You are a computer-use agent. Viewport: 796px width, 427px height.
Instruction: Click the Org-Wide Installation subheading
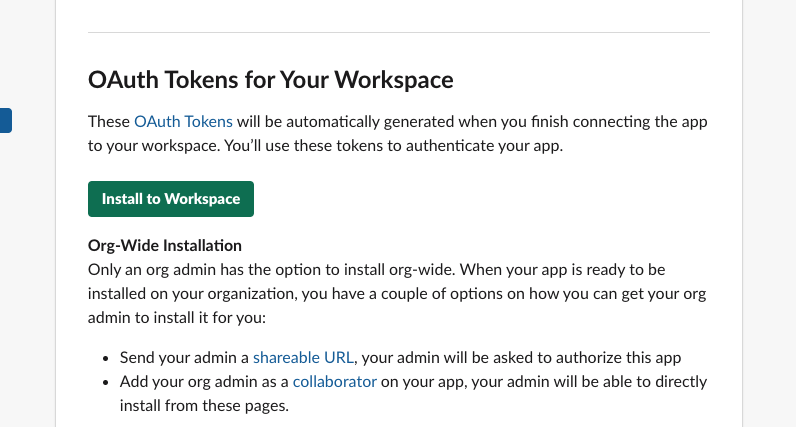pos(165,245)
